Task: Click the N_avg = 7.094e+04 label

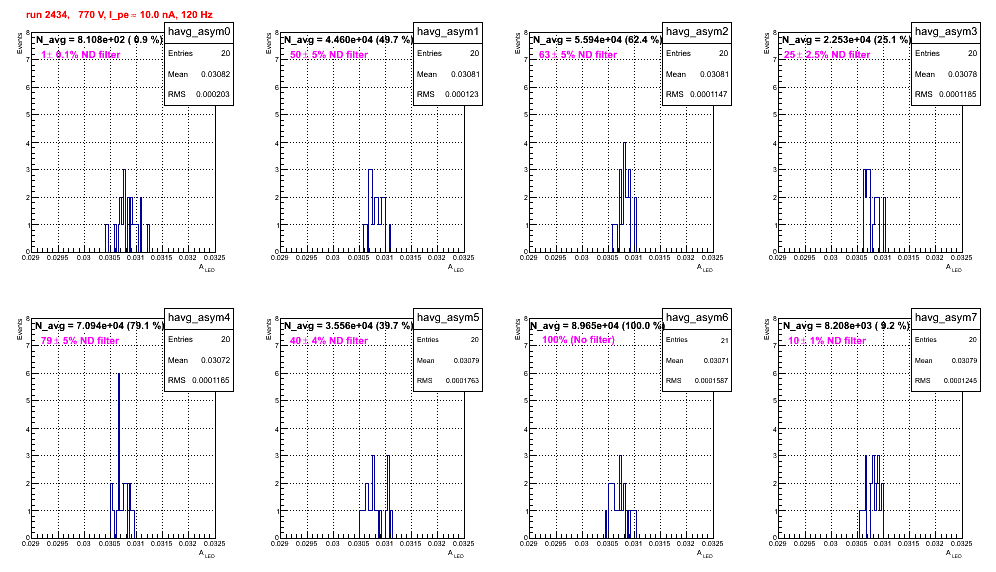Action: 99,326
